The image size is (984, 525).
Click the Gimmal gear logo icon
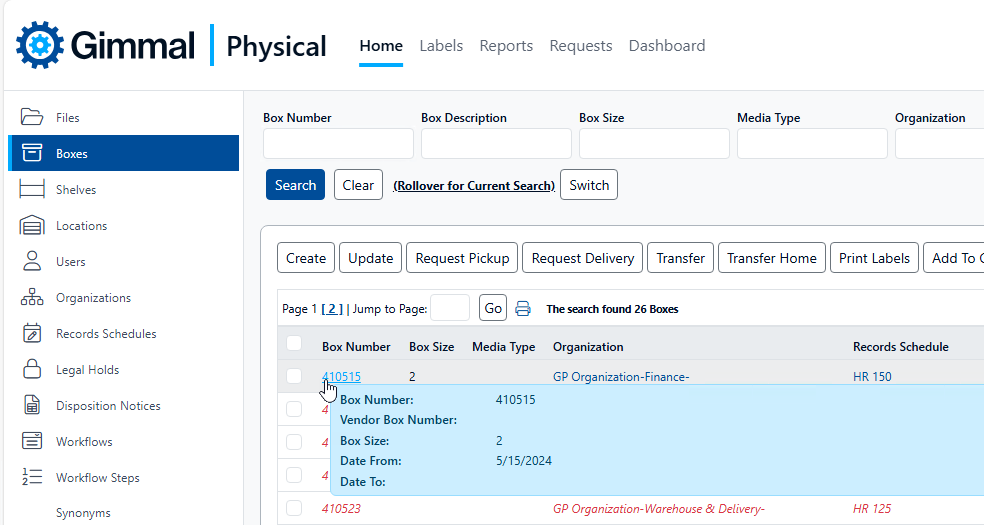40,45
